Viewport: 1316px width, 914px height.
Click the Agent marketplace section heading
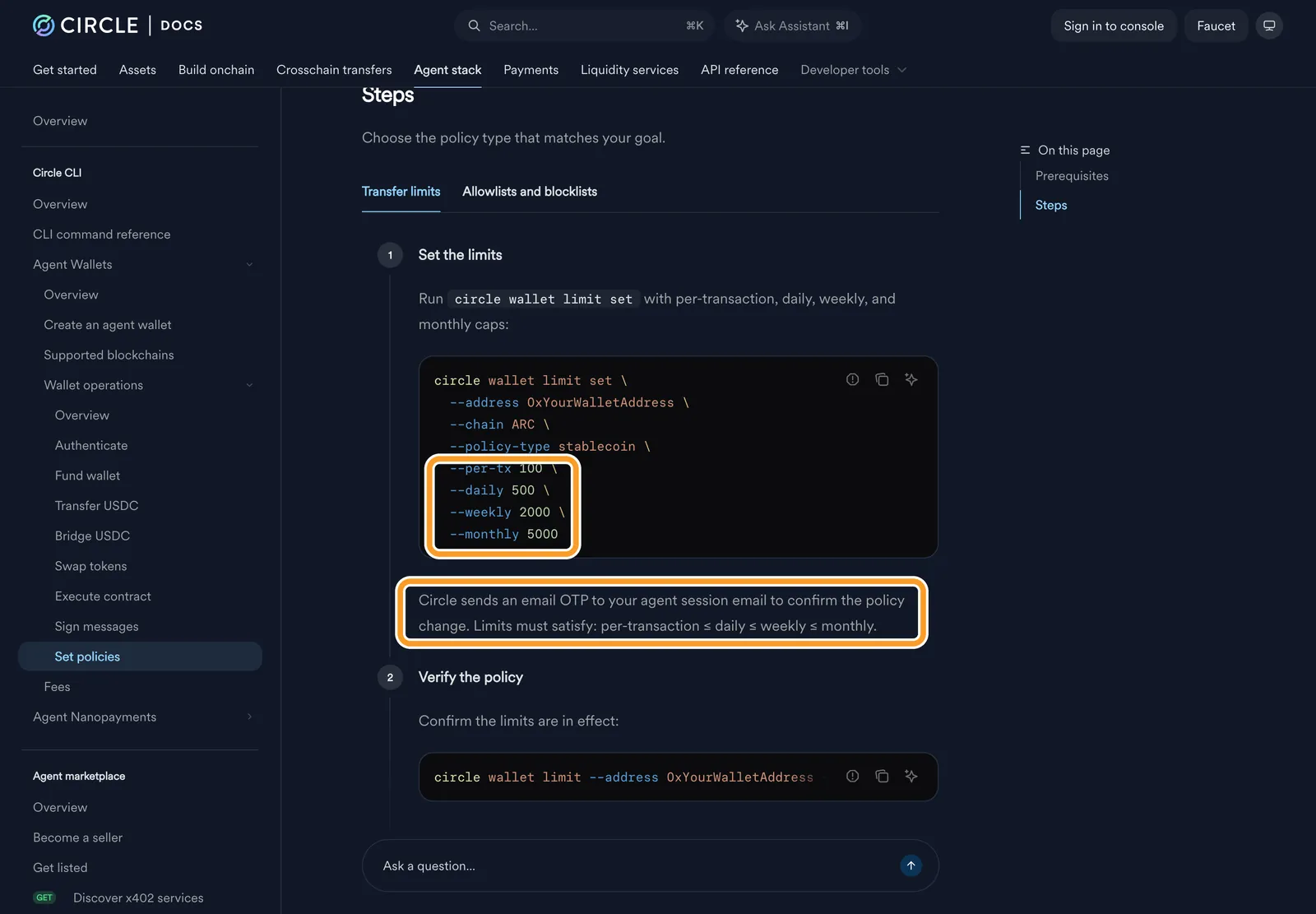[79, 776]
